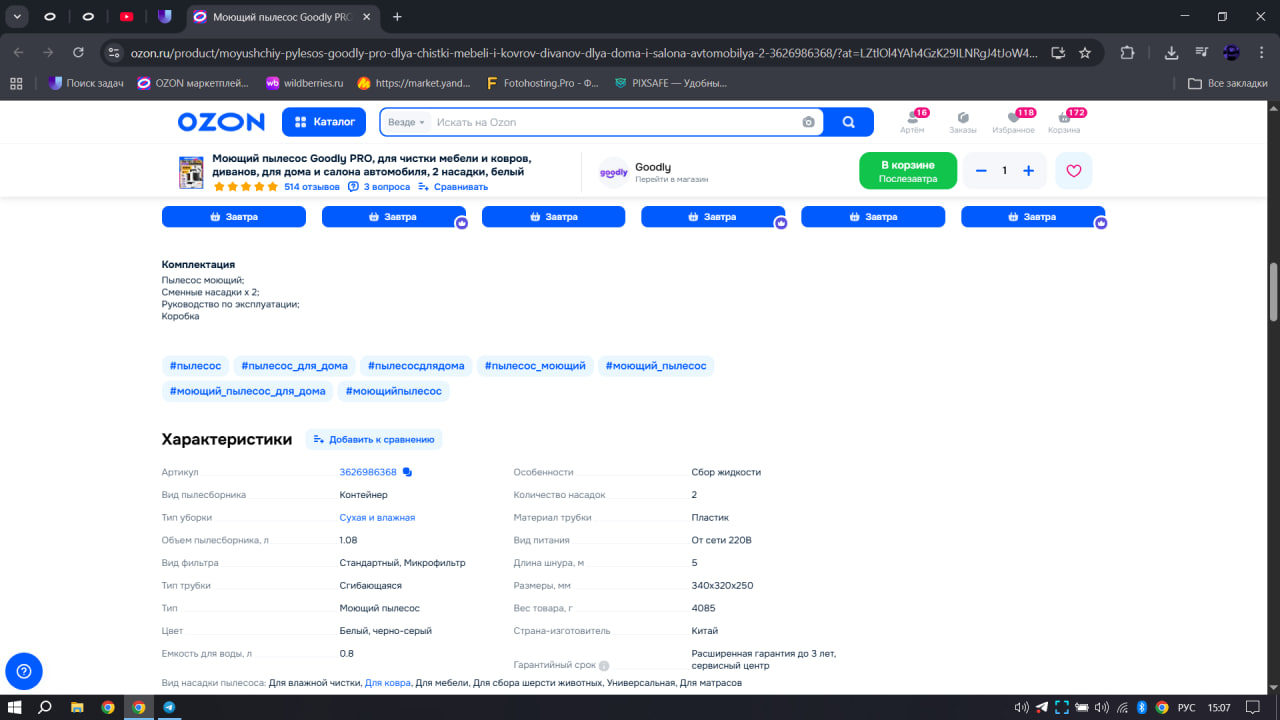Open the Каталог menu
The width and height of the screenshot is (1280, 720).
[x=324, y=122]
